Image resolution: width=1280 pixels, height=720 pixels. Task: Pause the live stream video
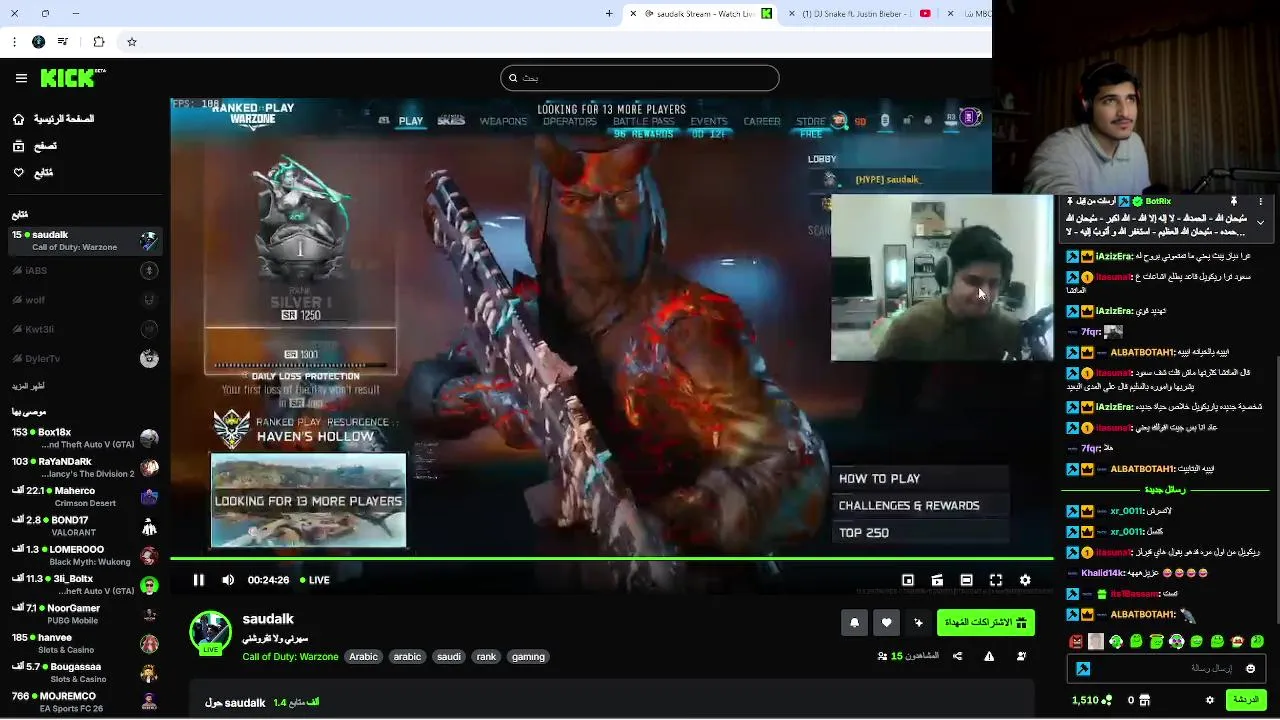click(198, 580)
